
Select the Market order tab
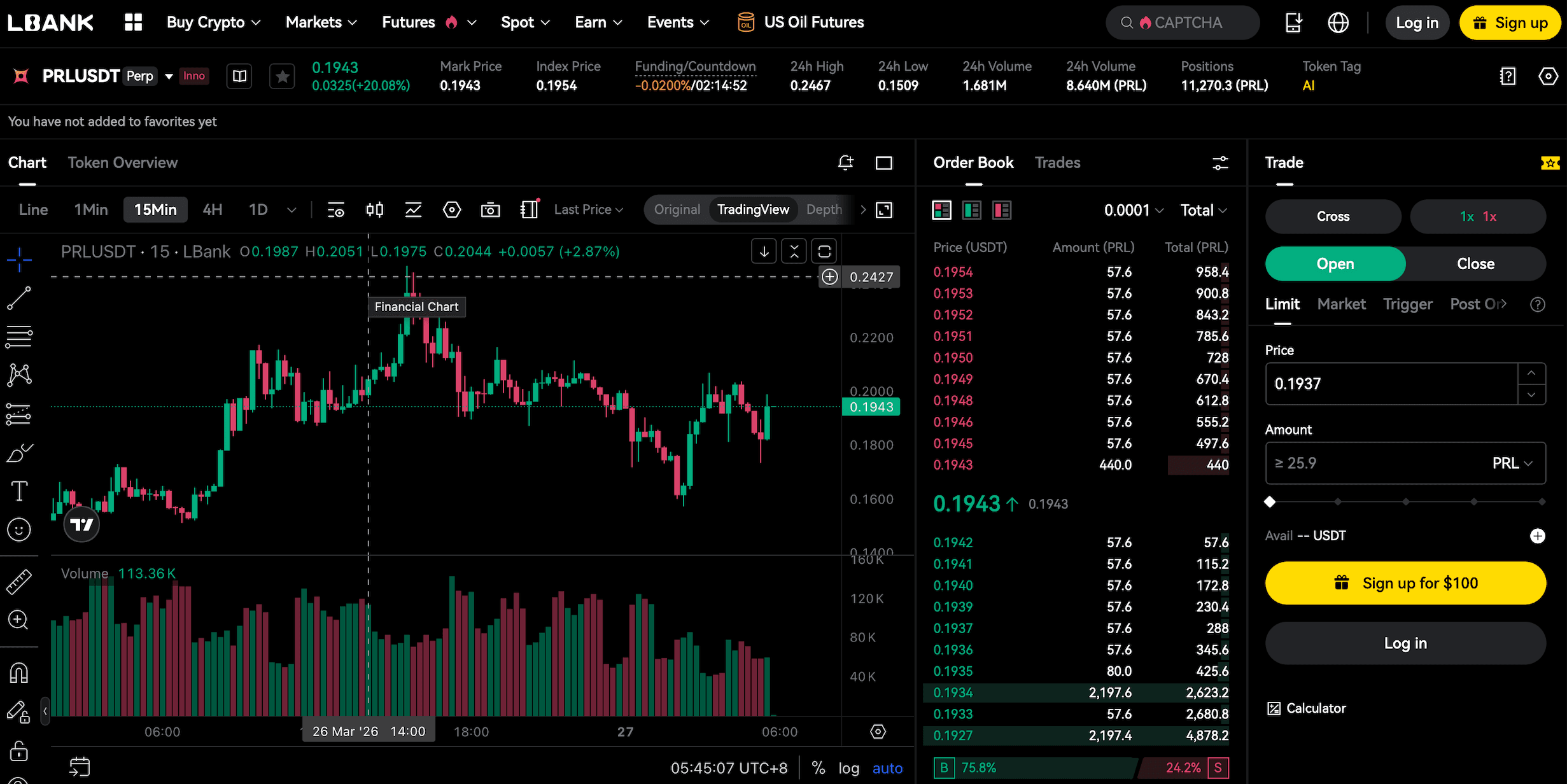pyautogui.click(x=1341, y=304)
